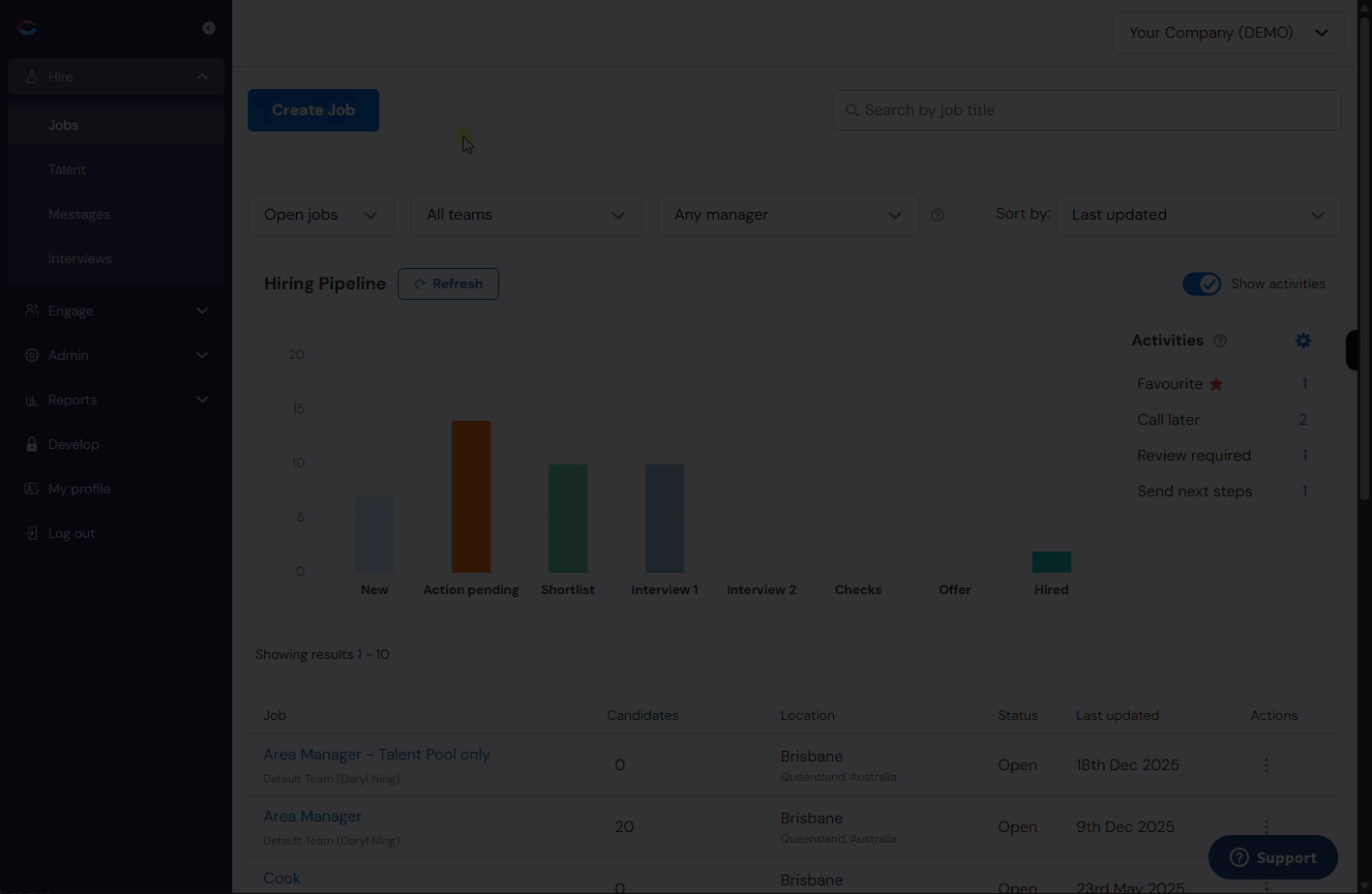The image size is (1372, 894).
Task: Toggle the Show activities switch
Action: (x=1202, y=283)
